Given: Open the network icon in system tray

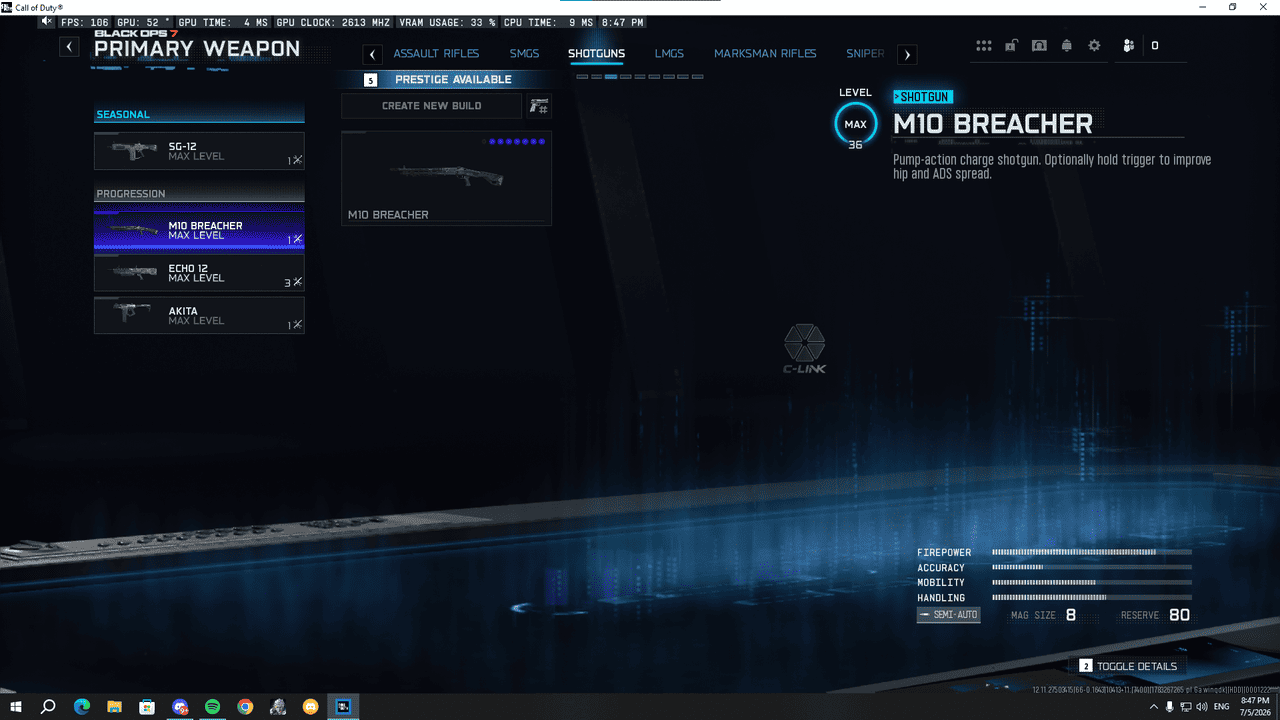Looking at the screenshot, I should point(1186,707).
